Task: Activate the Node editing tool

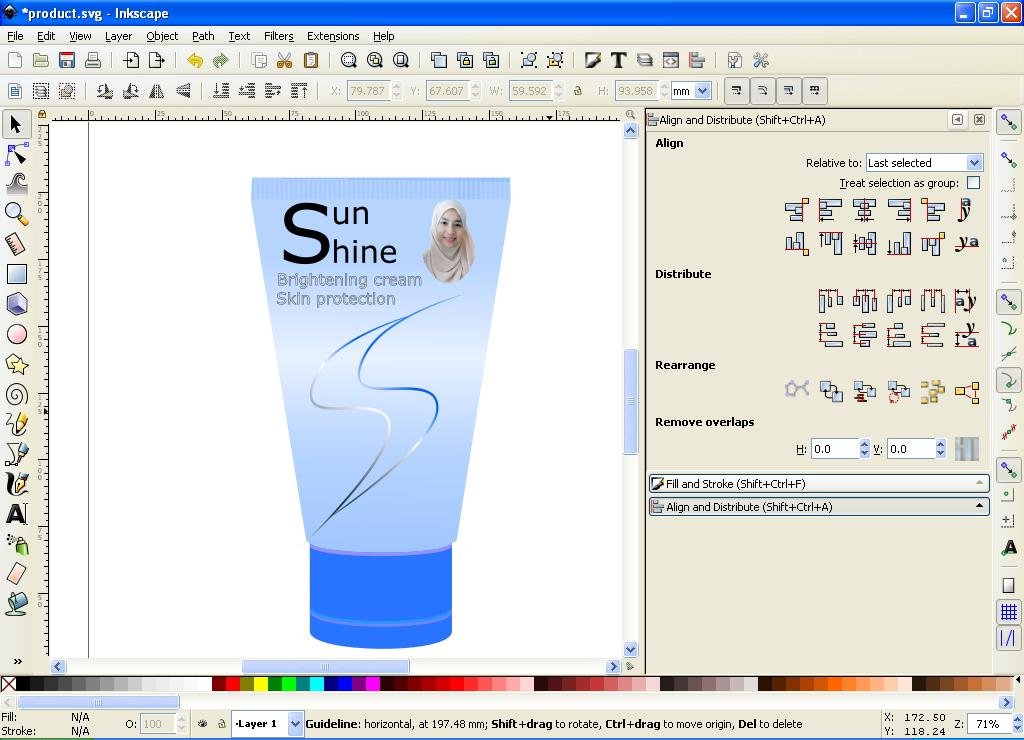Action: click(x=16, y=154)
